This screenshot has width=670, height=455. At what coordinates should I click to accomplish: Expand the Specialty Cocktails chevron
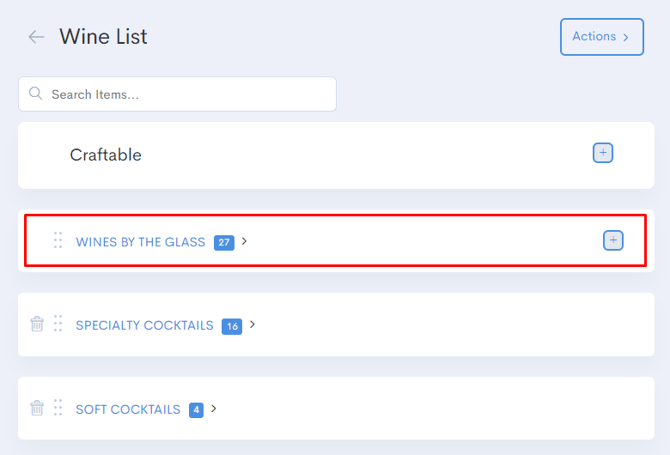point(253,325)
